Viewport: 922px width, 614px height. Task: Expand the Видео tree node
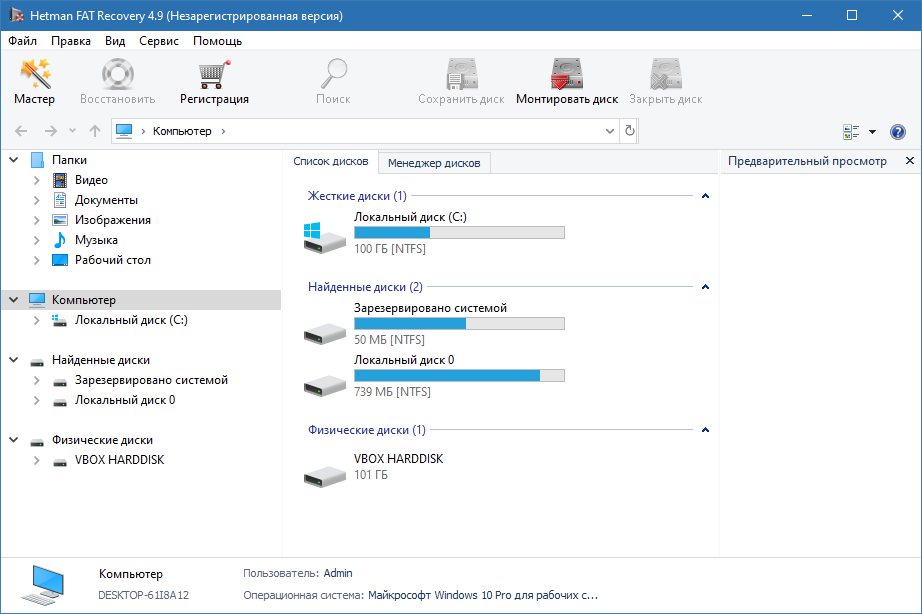(36, 180)
